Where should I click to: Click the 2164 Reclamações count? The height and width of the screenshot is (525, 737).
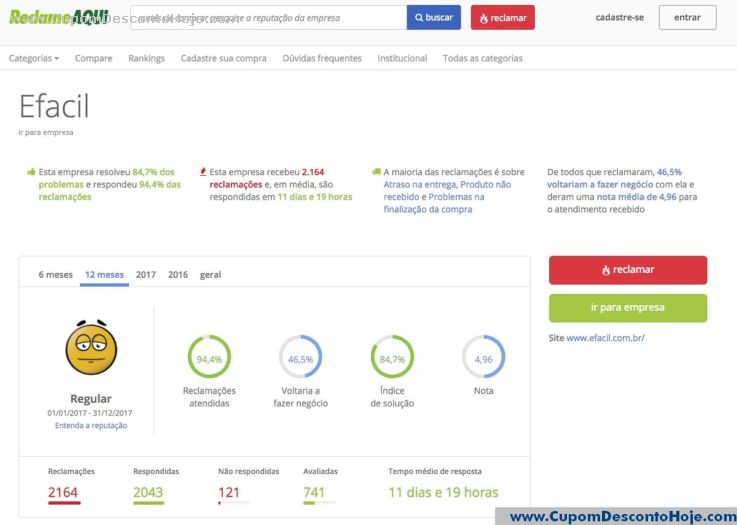click(63, 492)
